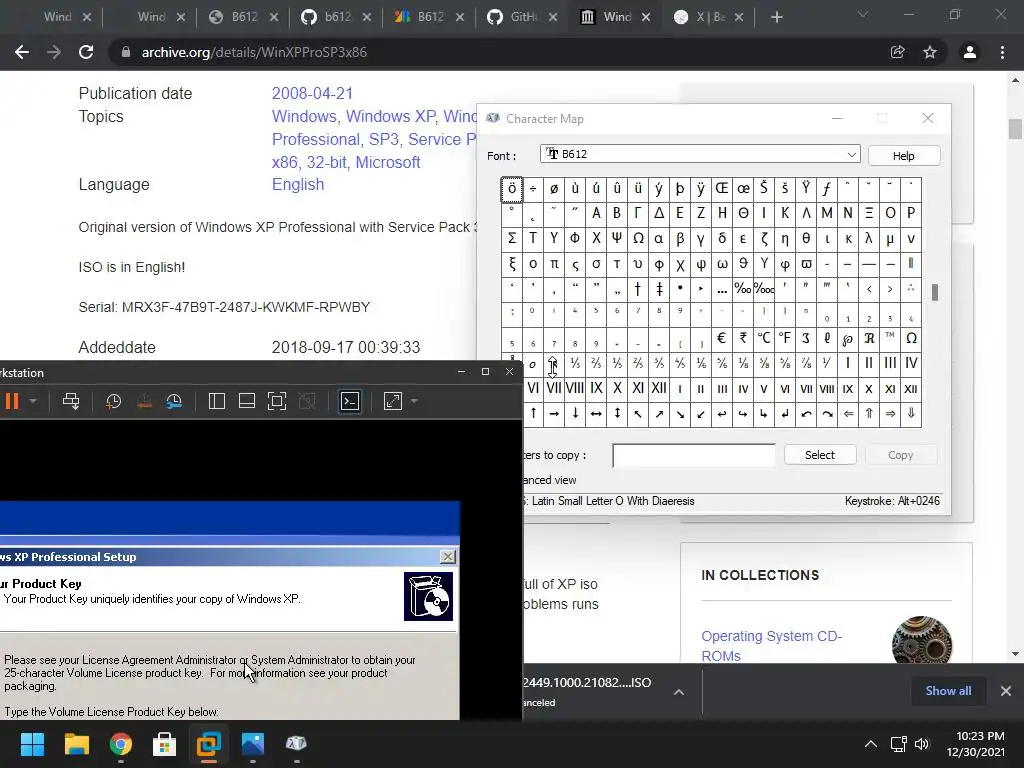This screenshot has height=768, width=1024.
Task: Revert the VM to a snapshot
Action: click(x=144, y=401)
